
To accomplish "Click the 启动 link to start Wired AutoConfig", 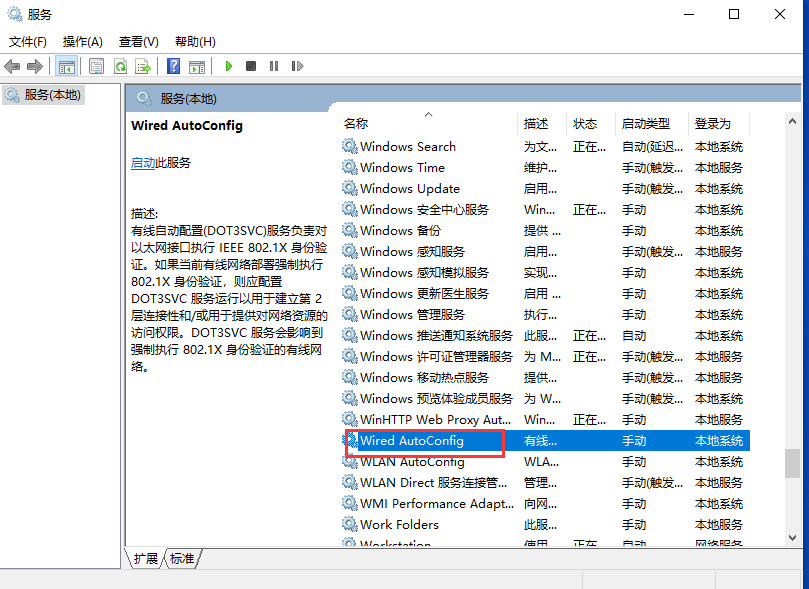I will click(x=141, y=163).
